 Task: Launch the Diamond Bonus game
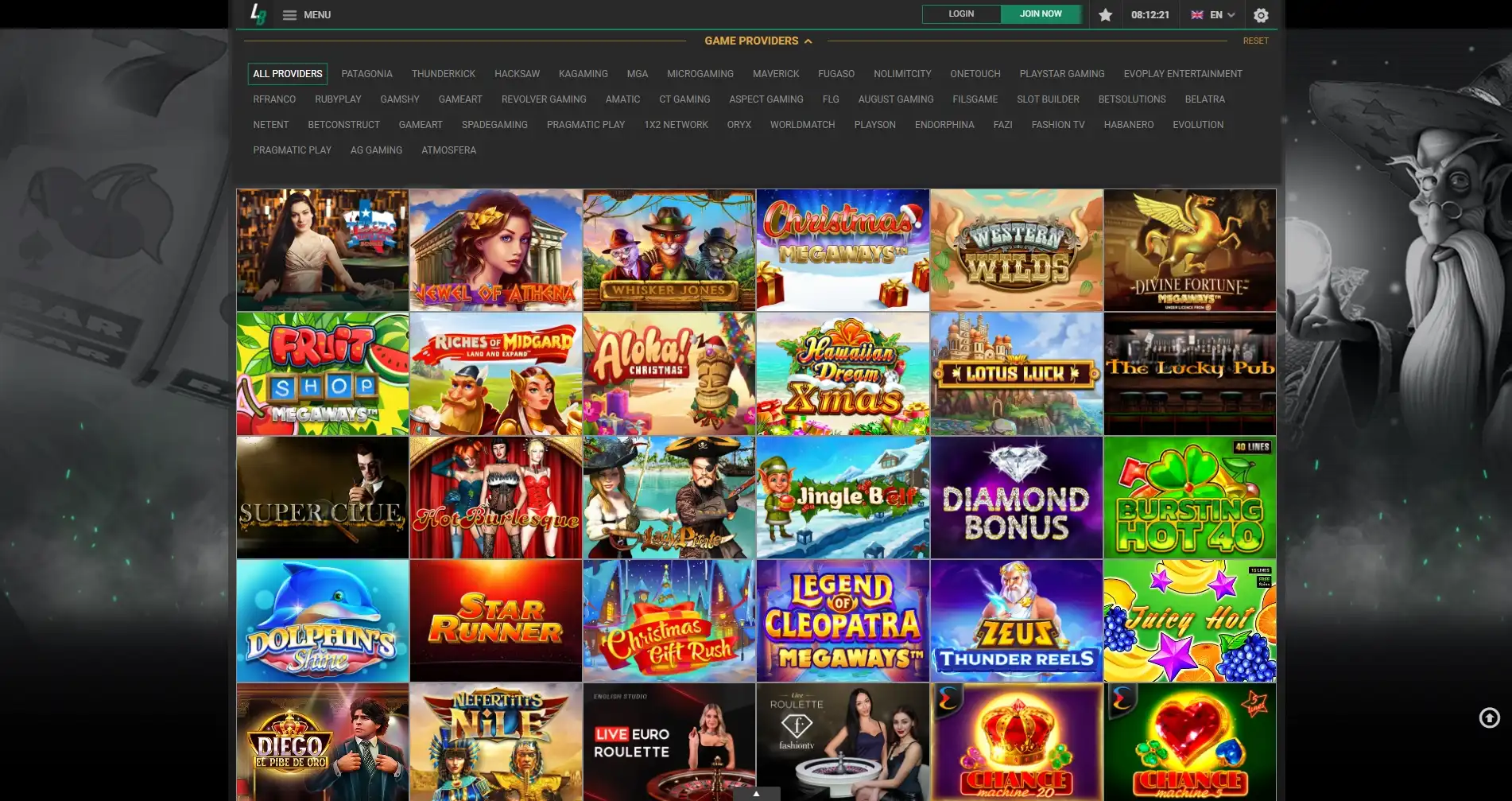coord(1016,497)
